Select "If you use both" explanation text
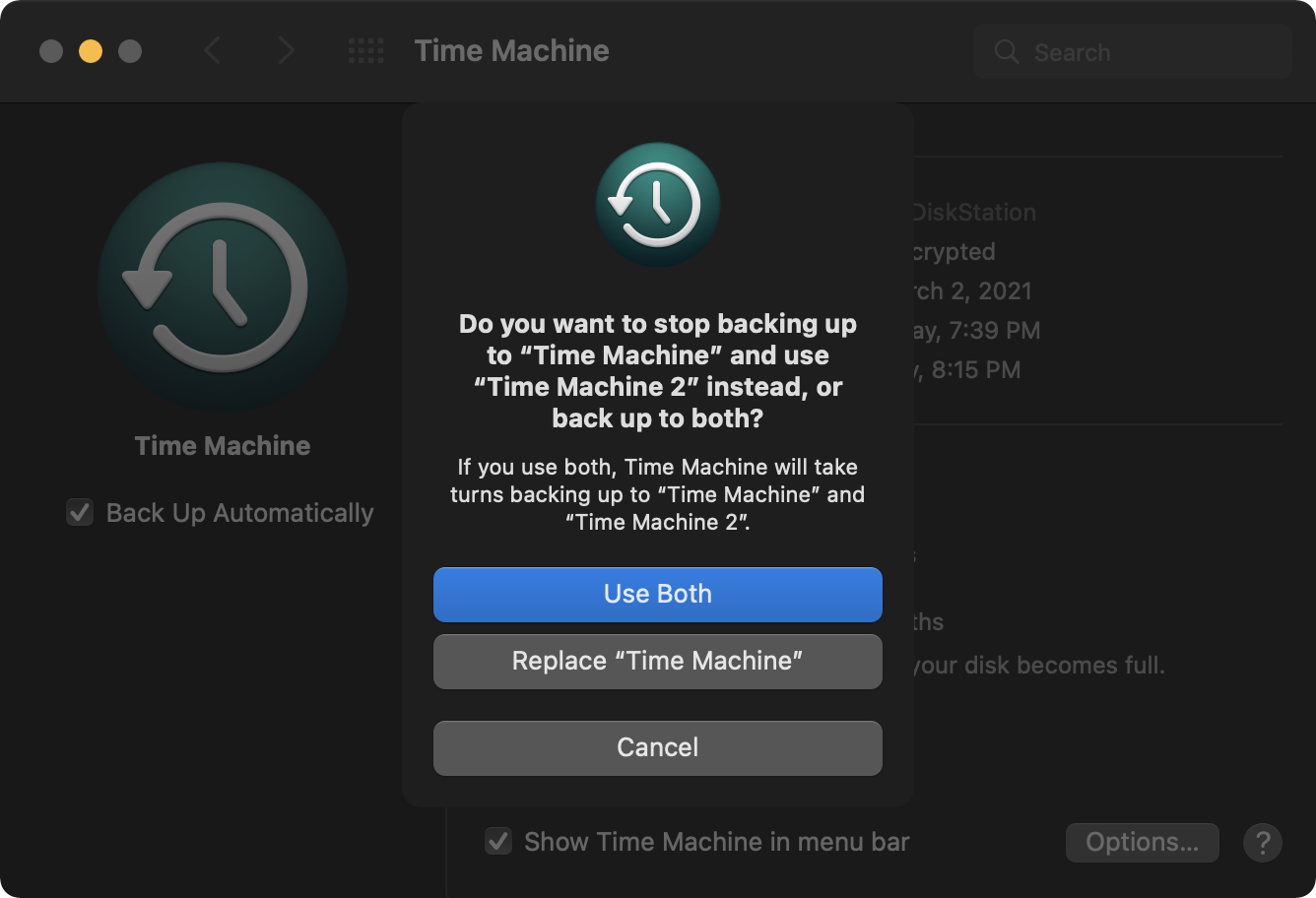 658,494
